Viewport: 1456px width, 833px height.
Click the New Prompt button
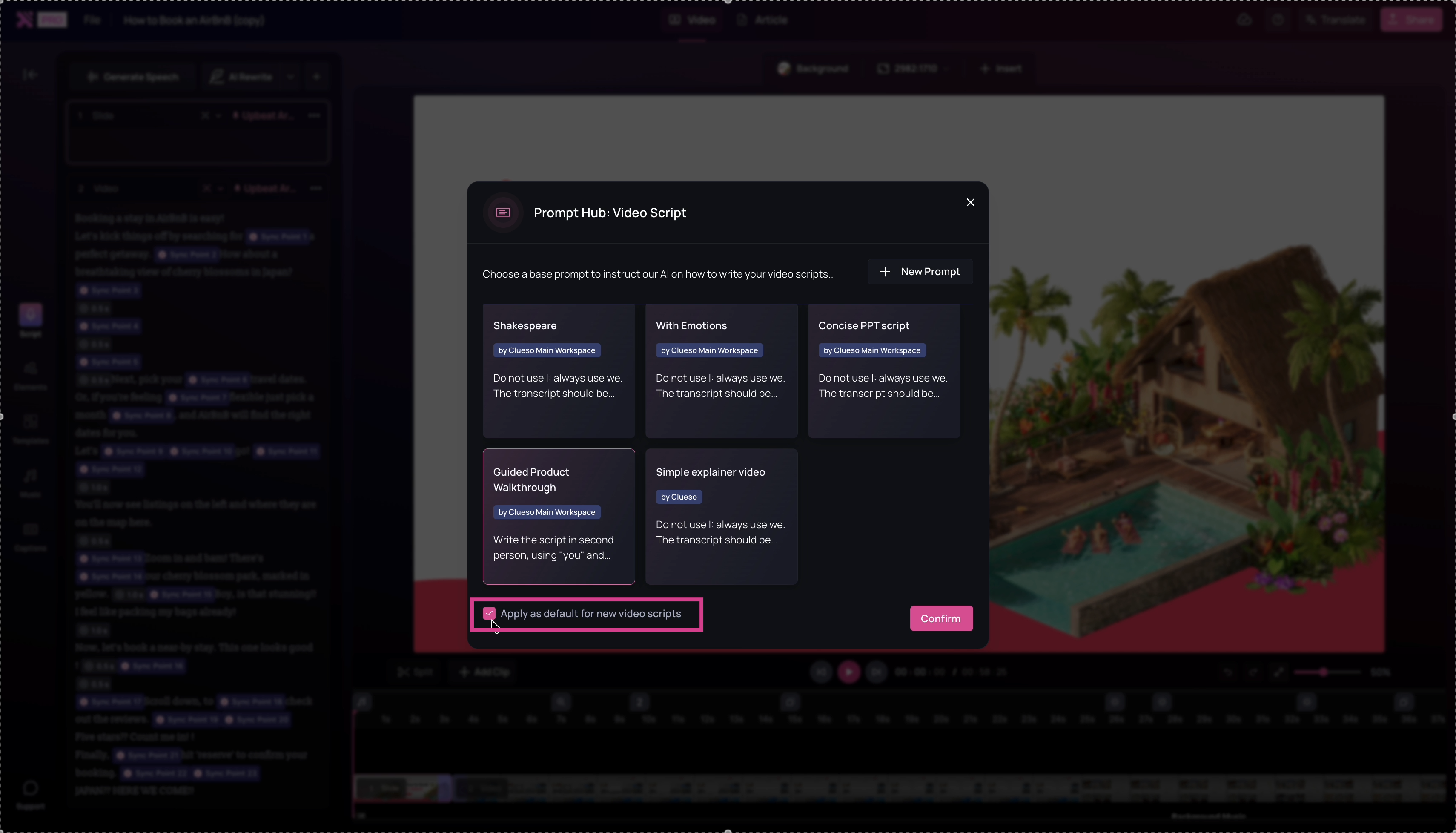coord(920,272)
